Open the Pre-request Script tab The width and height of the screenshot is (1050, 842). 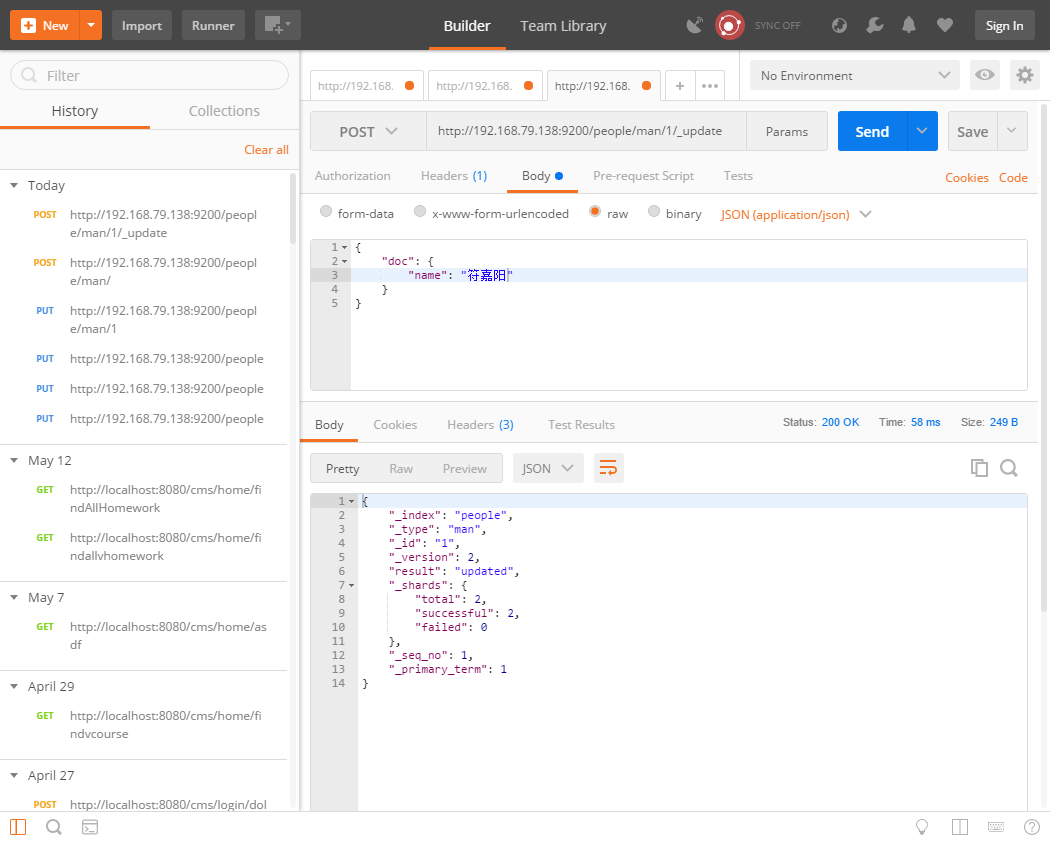tap(643, 176)
